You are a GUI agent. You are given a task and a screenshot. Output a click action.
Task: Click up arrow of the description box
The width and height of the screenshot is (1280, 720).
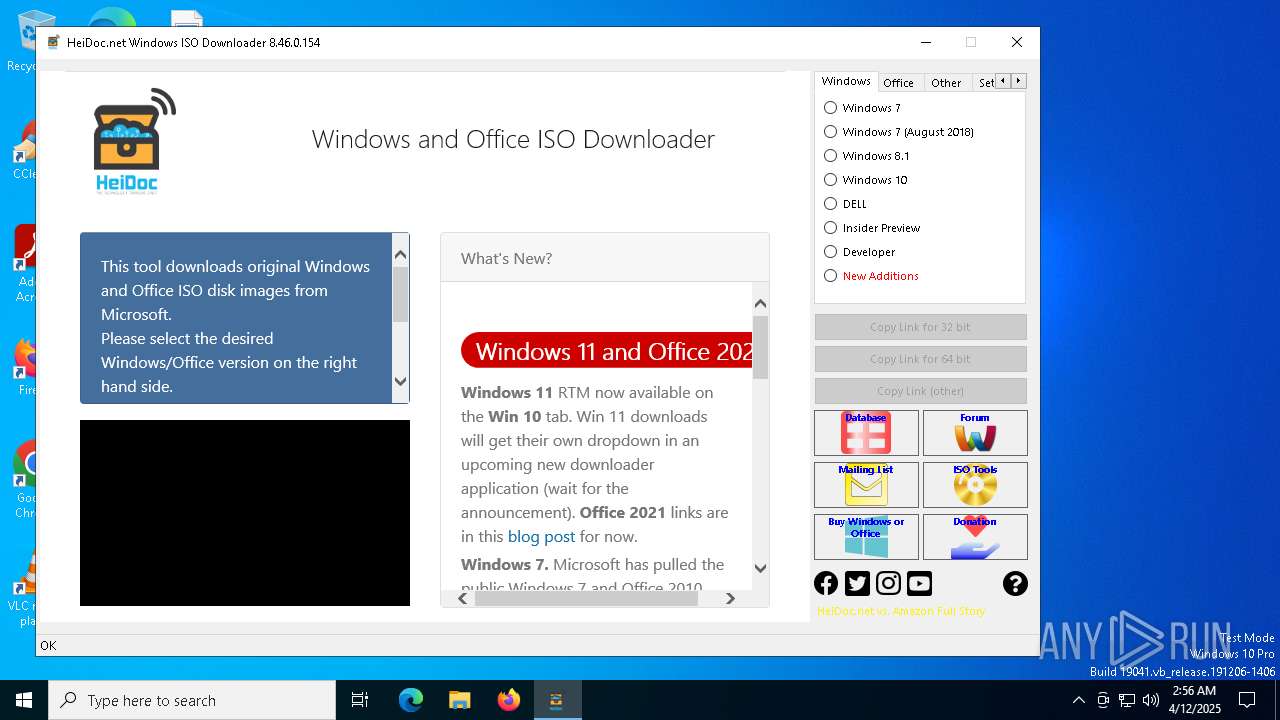pyautogui.click(x=401, y=254)
